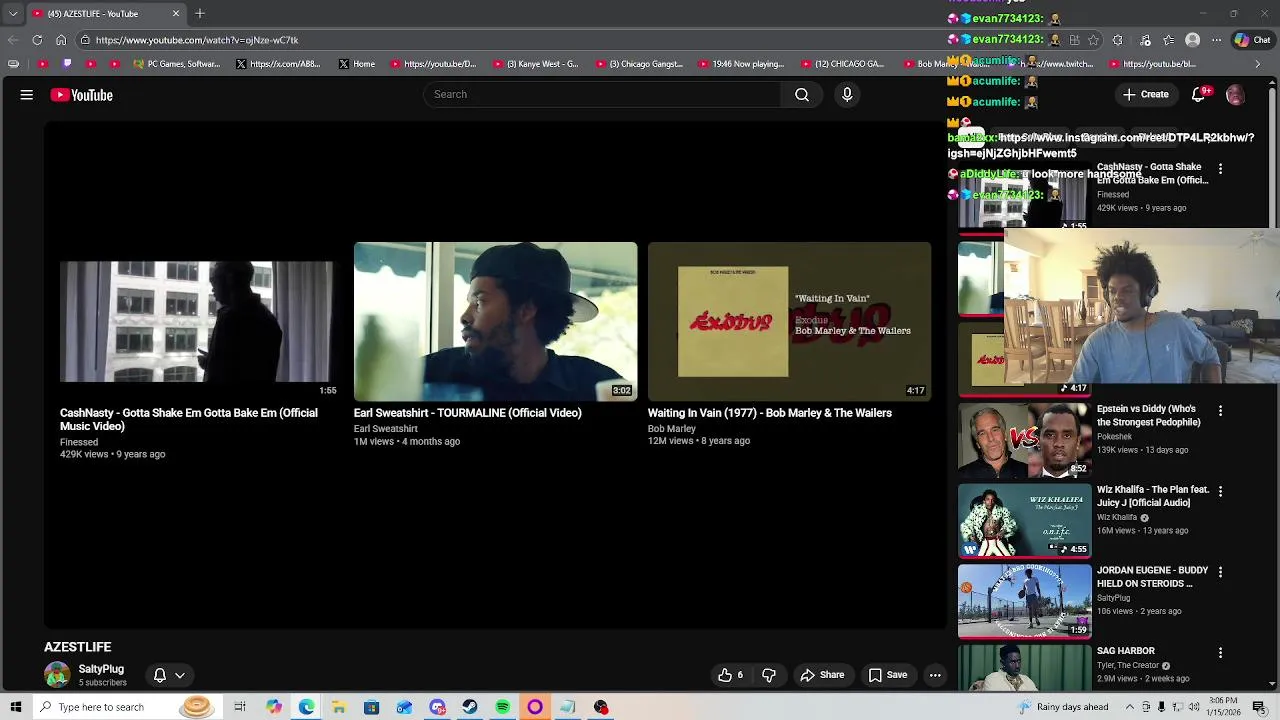1280x720 pixels.
Task: Open 19:46 Now playing bookmark
Action: pos(741,64)
